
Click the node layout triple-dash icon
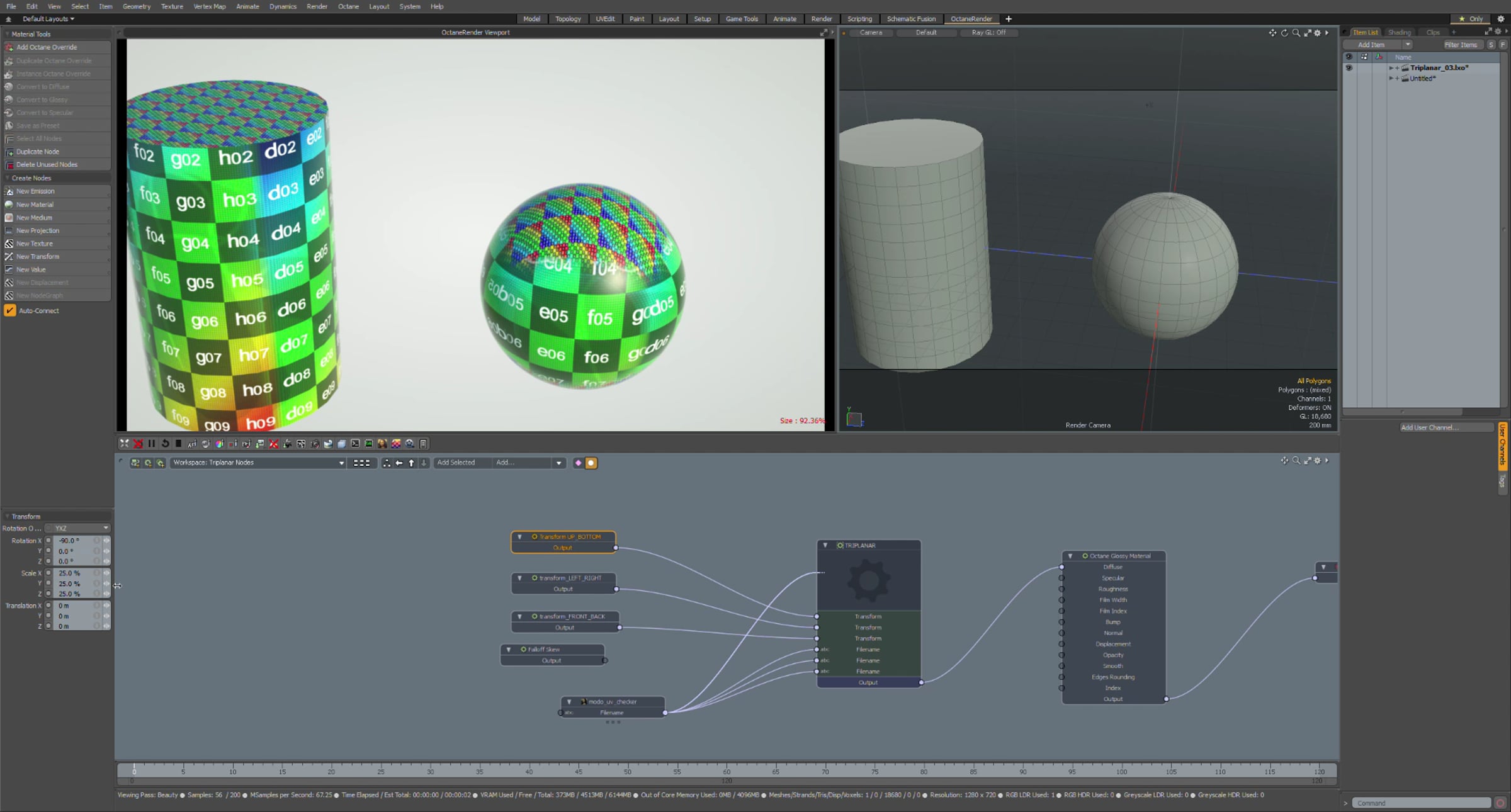coord(361,463)
